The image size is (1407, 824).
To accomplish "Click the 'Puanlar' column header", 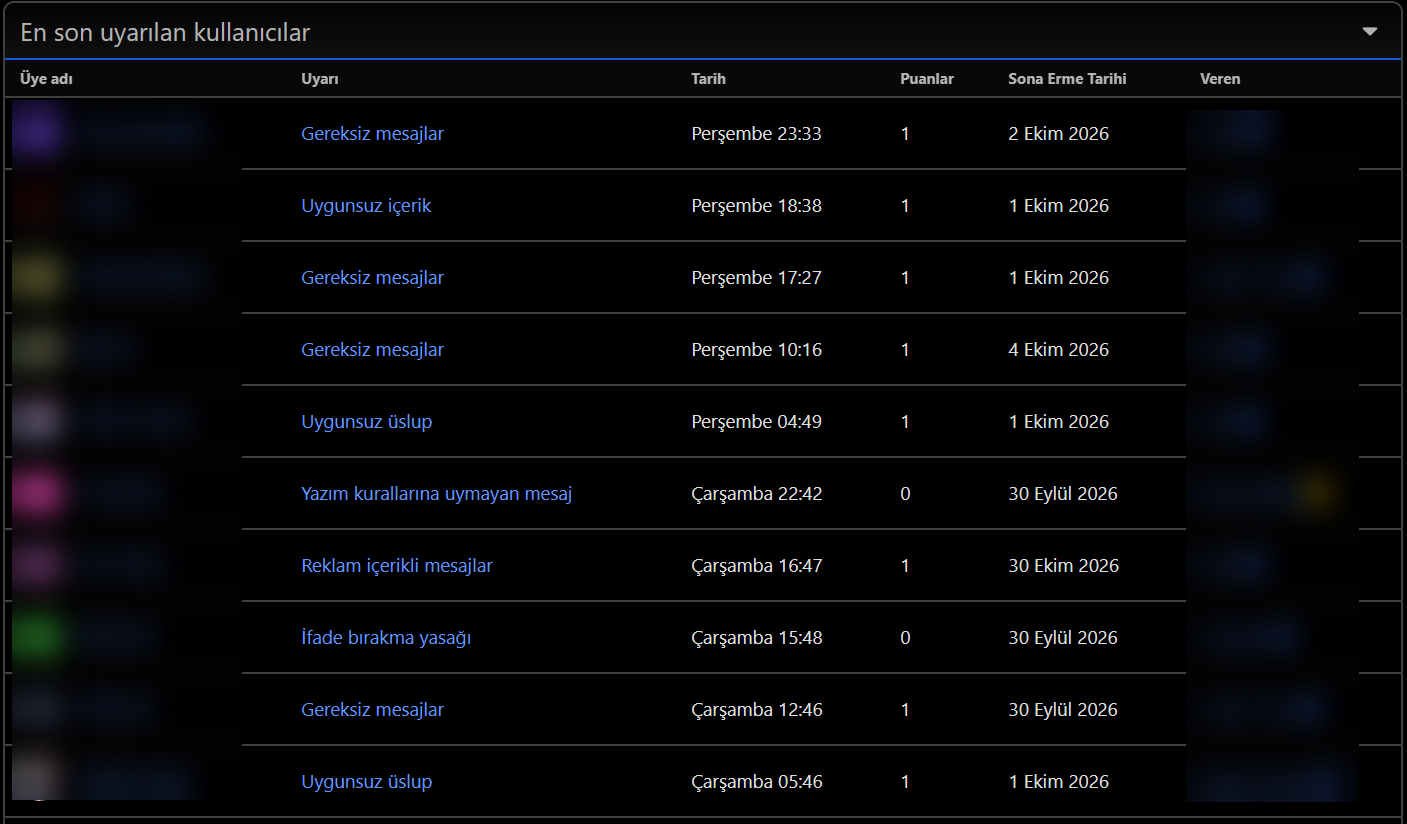I will pos(927,79).
